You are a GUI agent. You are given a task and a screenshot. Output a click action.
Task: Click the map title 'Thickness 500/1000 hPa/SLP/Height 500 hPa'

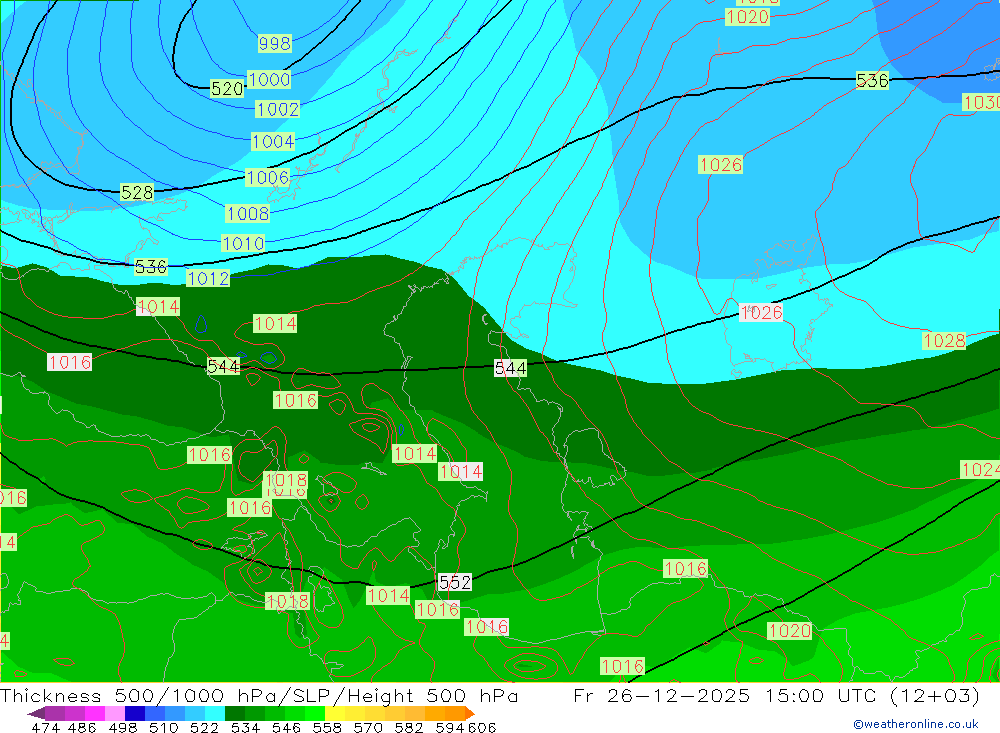(x=259, y=695)
